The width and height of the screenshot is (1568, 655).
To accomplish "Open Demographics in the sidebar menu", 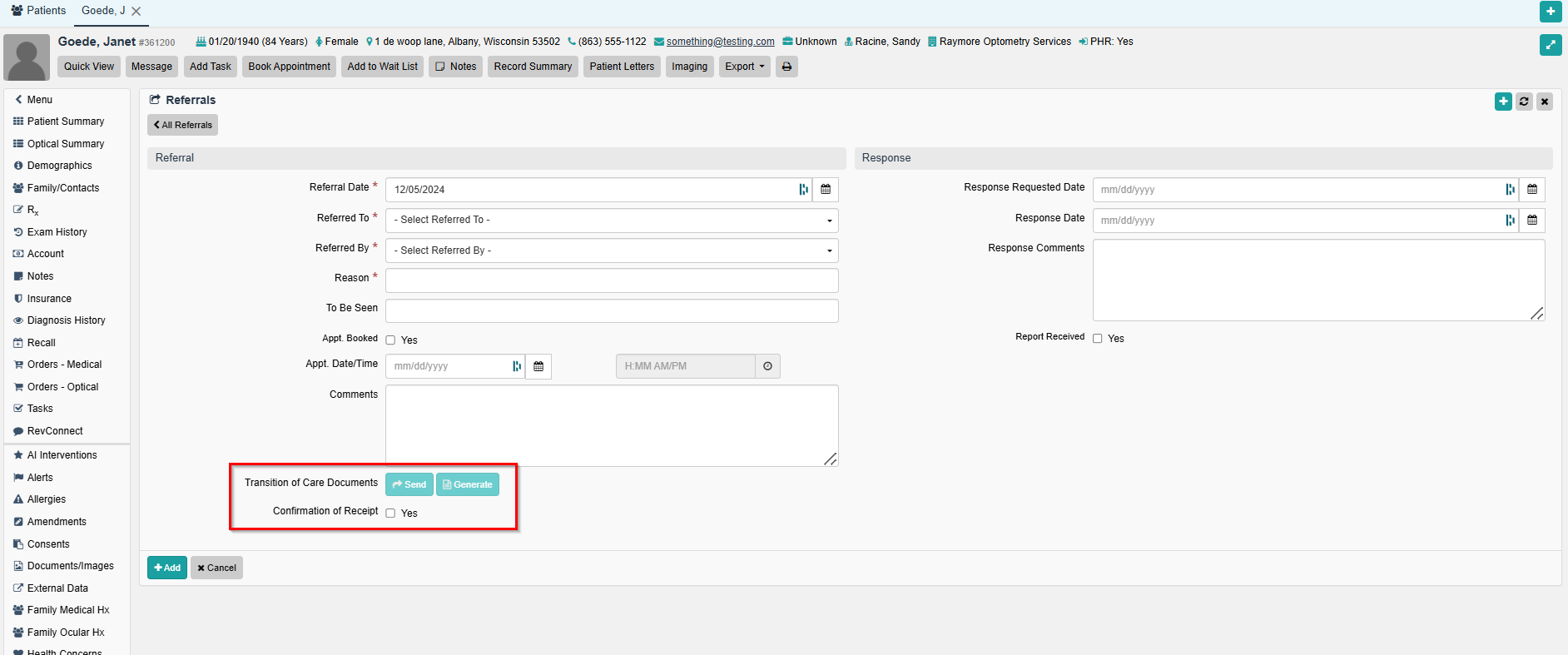I will pos(59,166).
